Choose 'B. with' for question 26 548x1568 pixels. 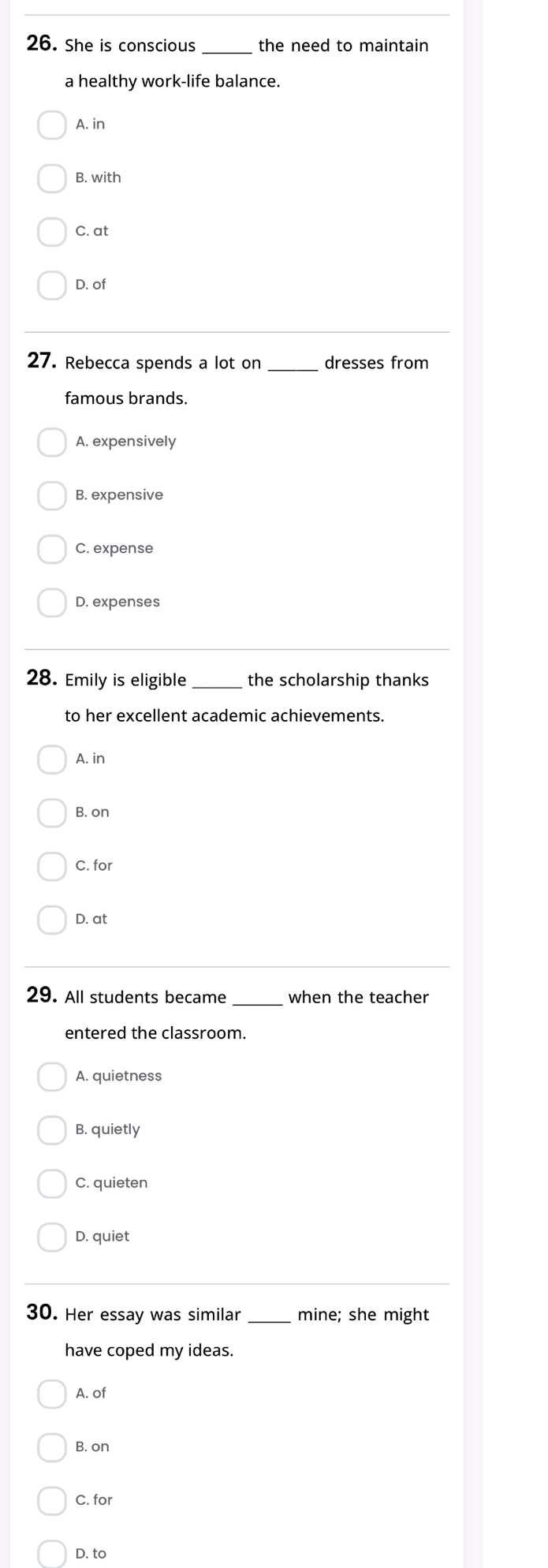coord(52,178)
